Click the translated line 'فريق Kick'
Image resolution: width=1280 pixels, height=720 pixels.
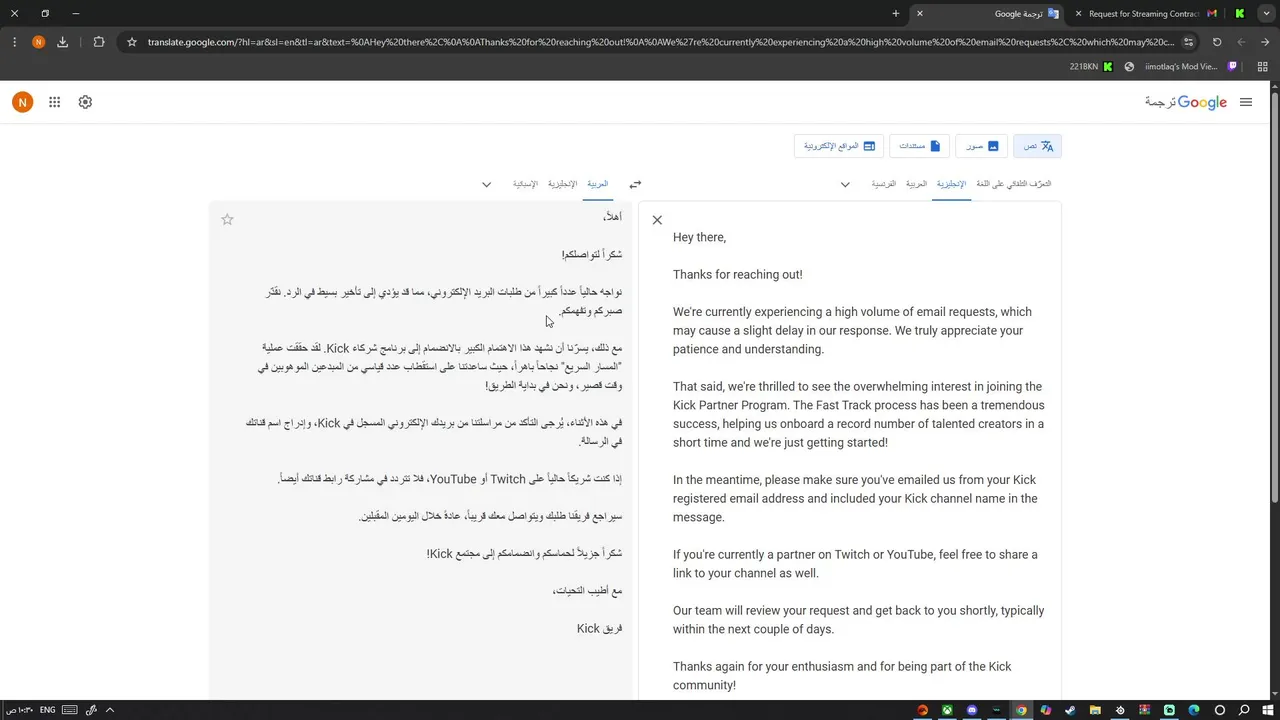[600, 629]
